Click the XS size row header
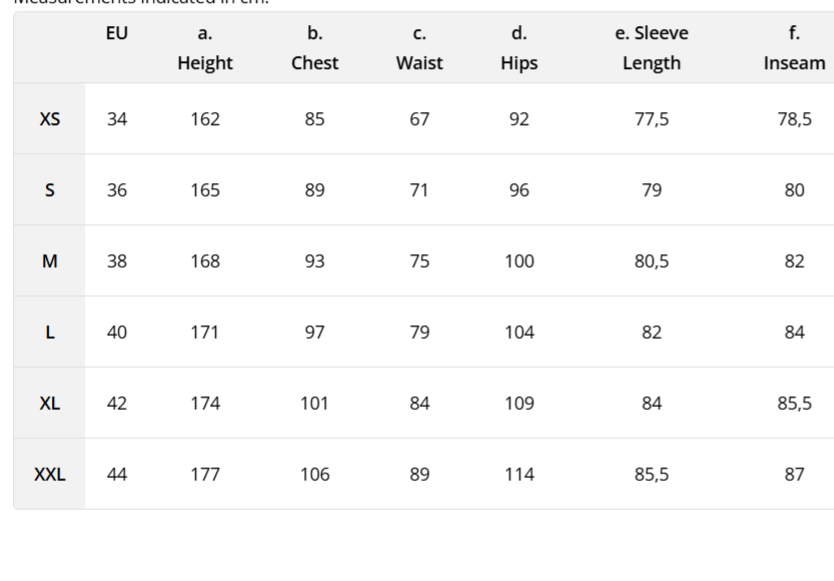Viewport: 834px width, 581px height. click(49, 119)
